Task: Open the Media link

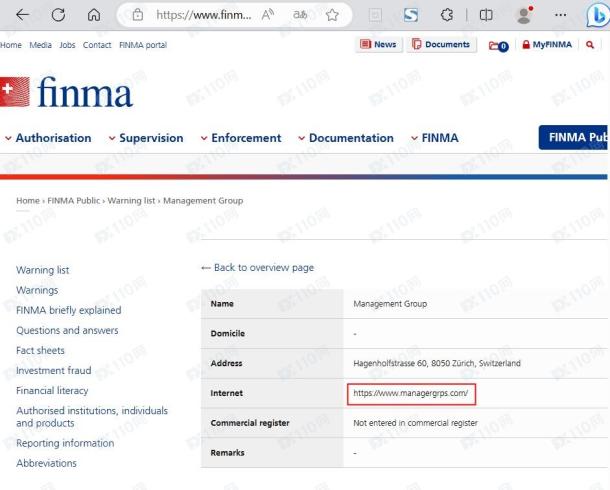Action: tap(40, 45)
